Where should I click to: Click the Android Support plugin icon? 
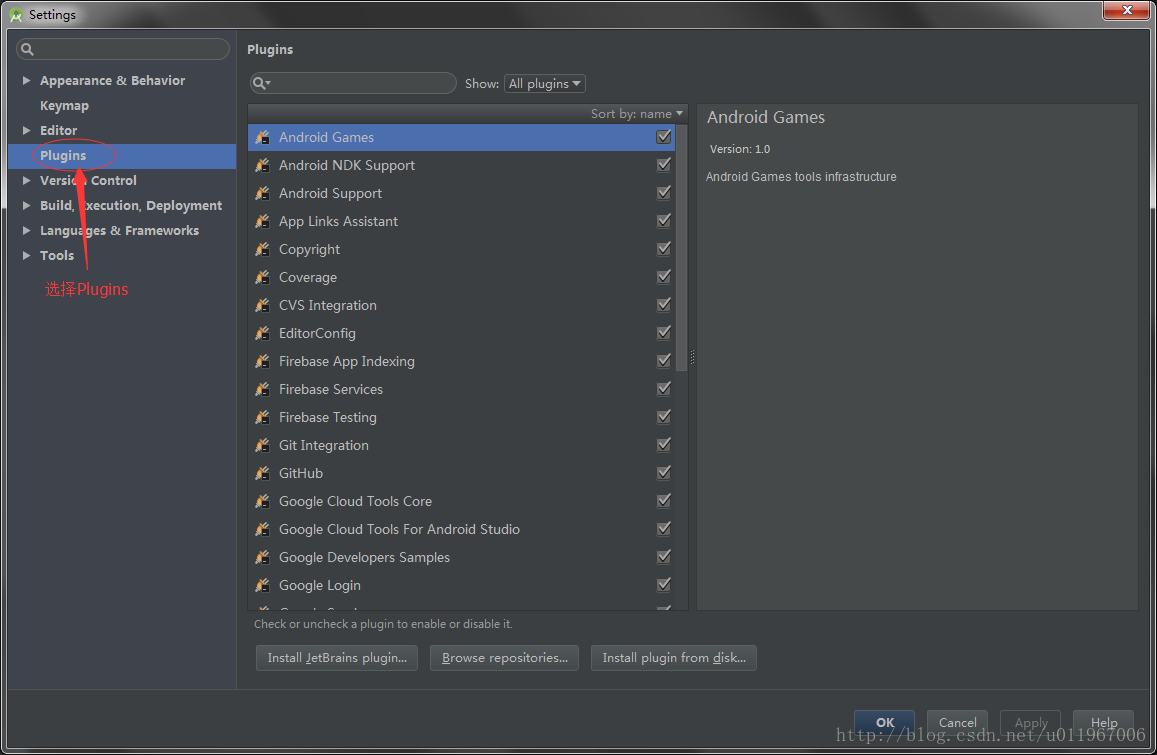pyautogui.click(x=262, y=193)
